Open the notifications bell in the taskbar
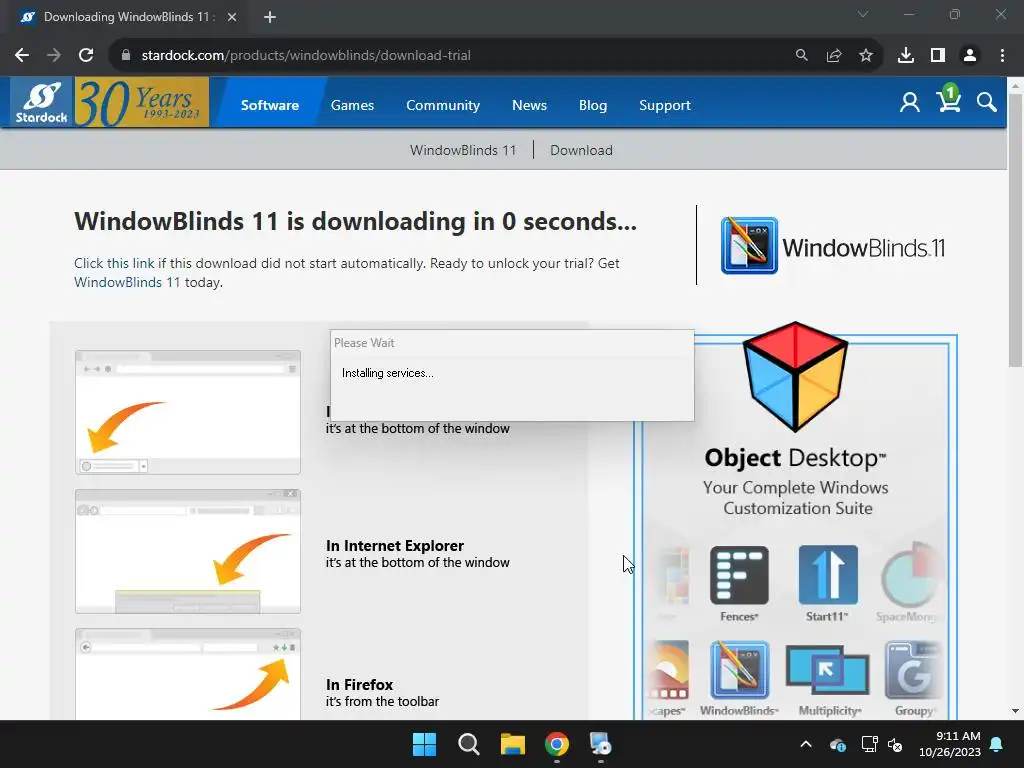 click(997, 744)
